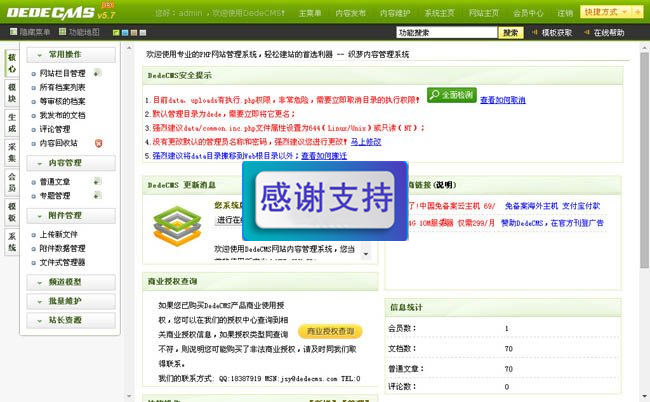Switch to the 模块 side tab

[12, 93]
